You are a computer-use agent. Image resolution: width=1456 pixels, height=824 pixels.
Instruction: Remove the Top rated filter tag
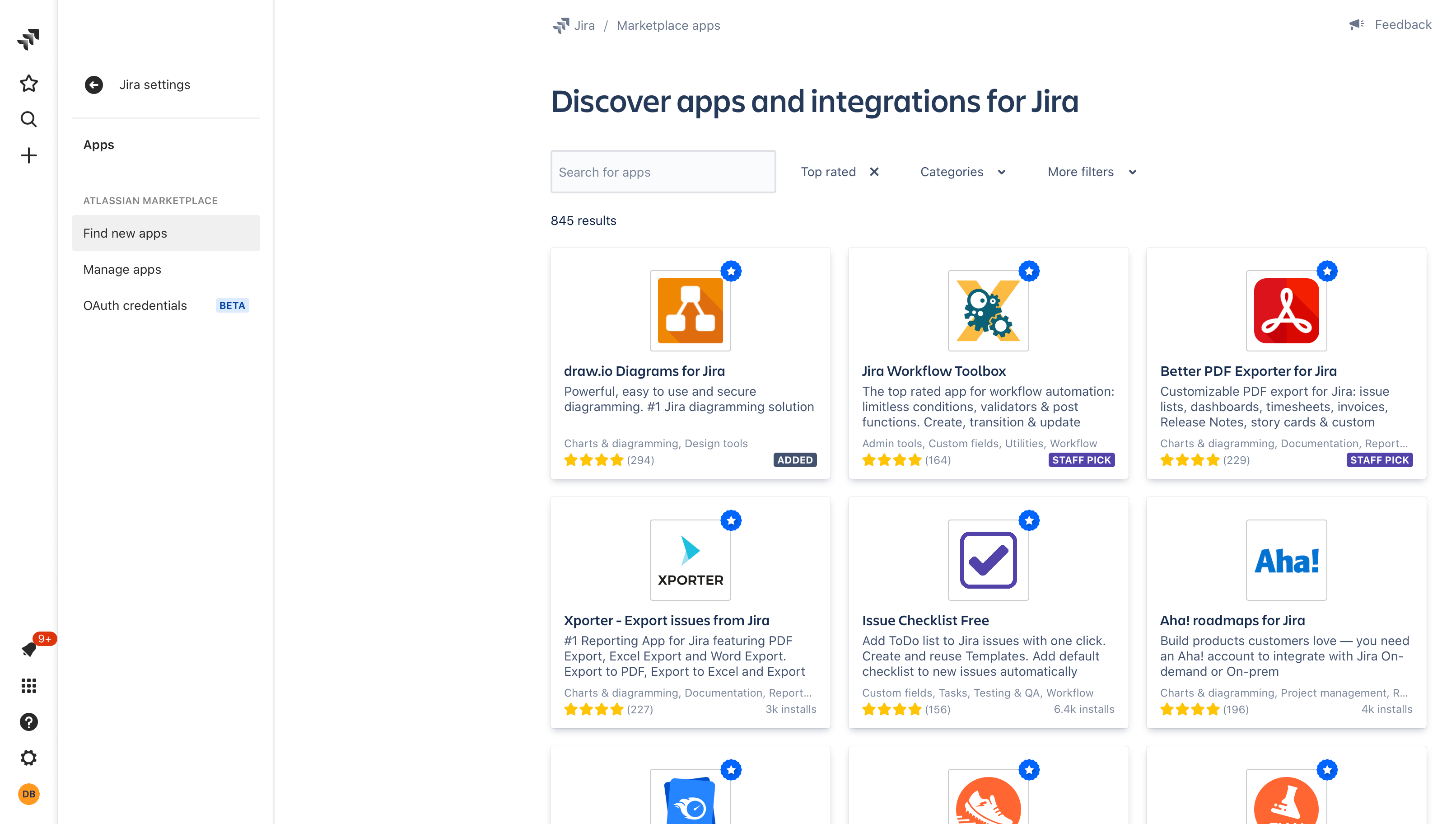click(873, 171)
